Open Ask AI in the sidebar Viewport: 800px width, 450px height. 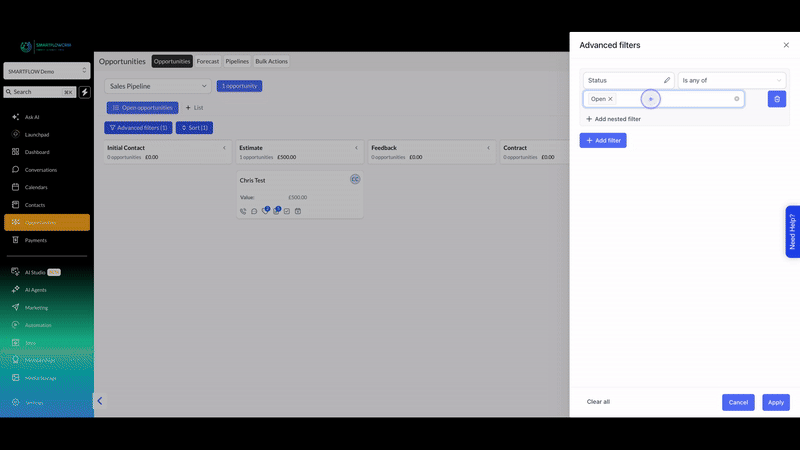pyautogui.click(x=32, y=117)
